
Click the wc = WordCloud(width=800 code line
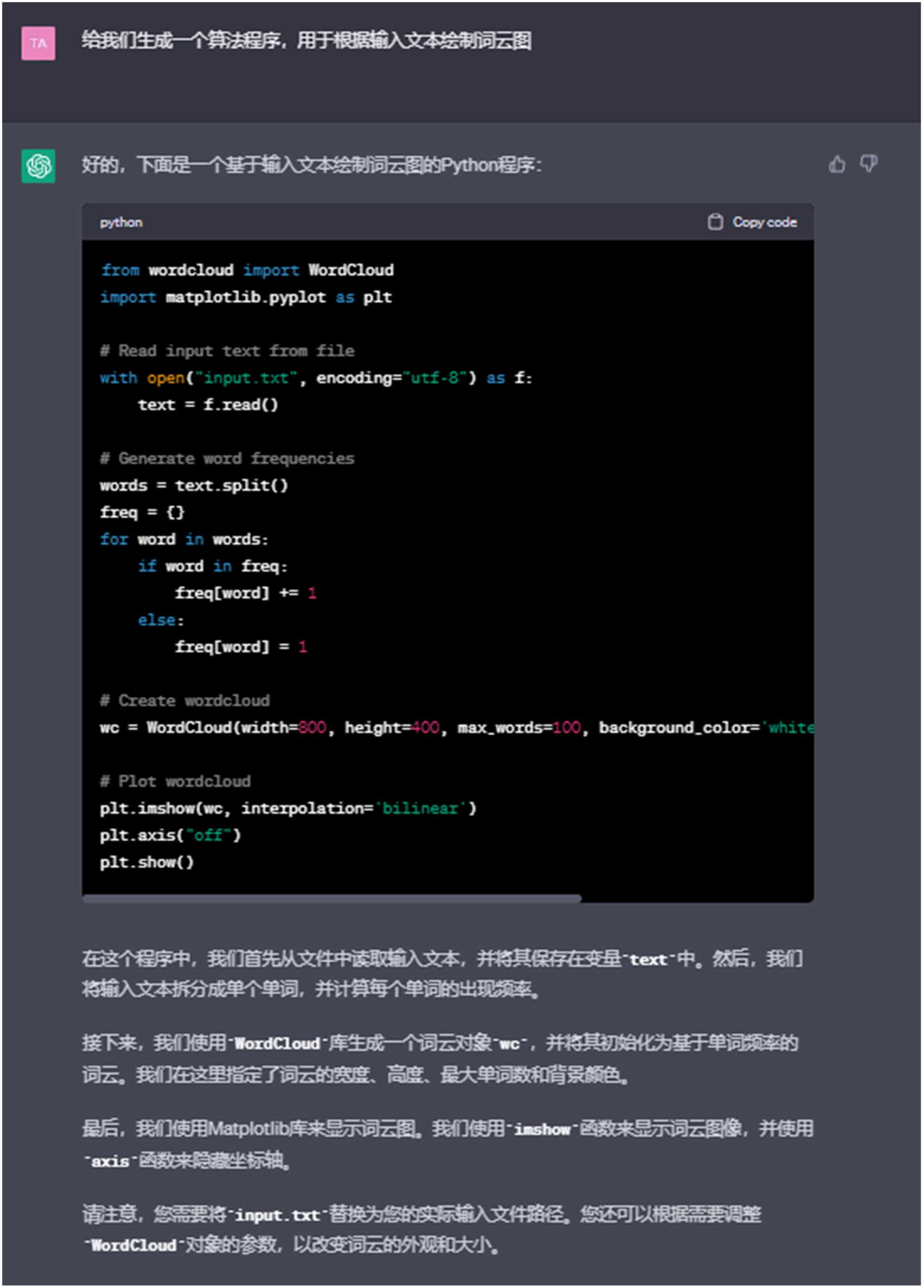[397, 728]
